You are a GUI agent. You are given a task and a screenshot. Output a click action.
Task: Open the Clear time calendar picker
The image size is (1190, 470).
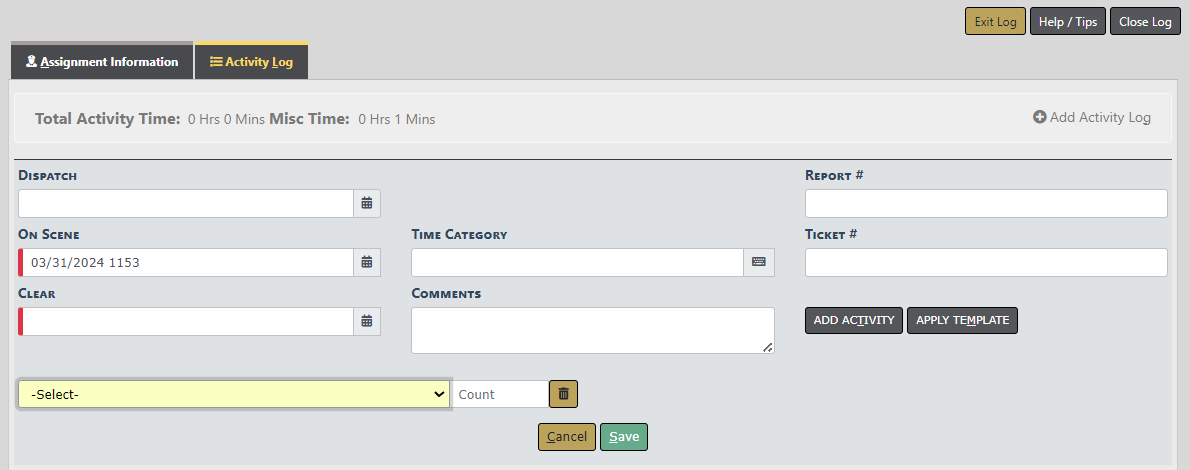(367, 321)
